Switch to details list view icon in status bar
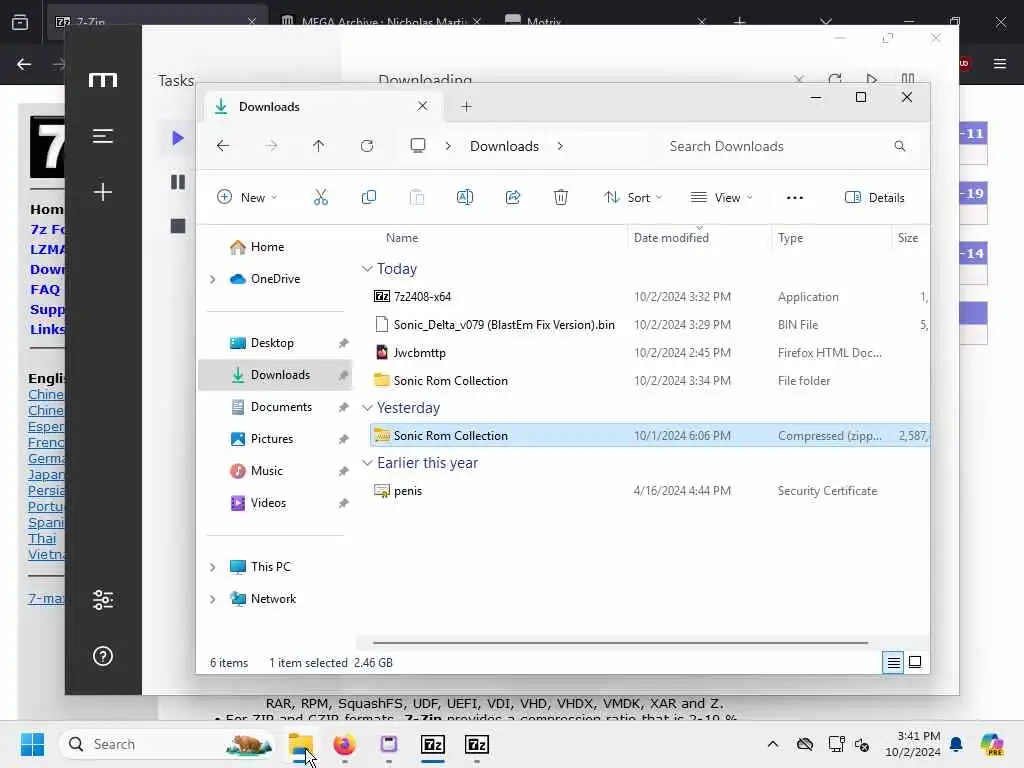 (893, 663)
